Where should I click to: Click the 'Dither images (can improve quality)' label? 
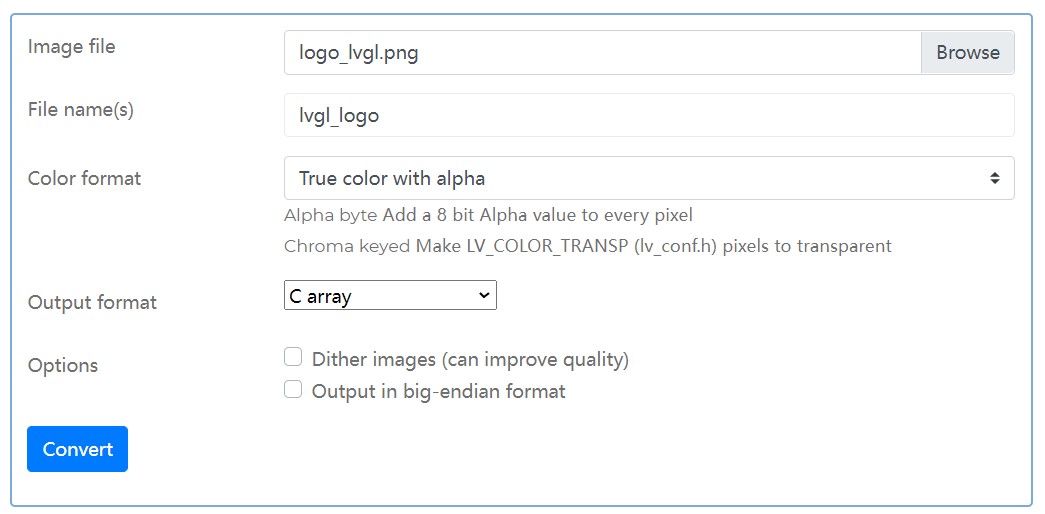(x=471, y=360)
